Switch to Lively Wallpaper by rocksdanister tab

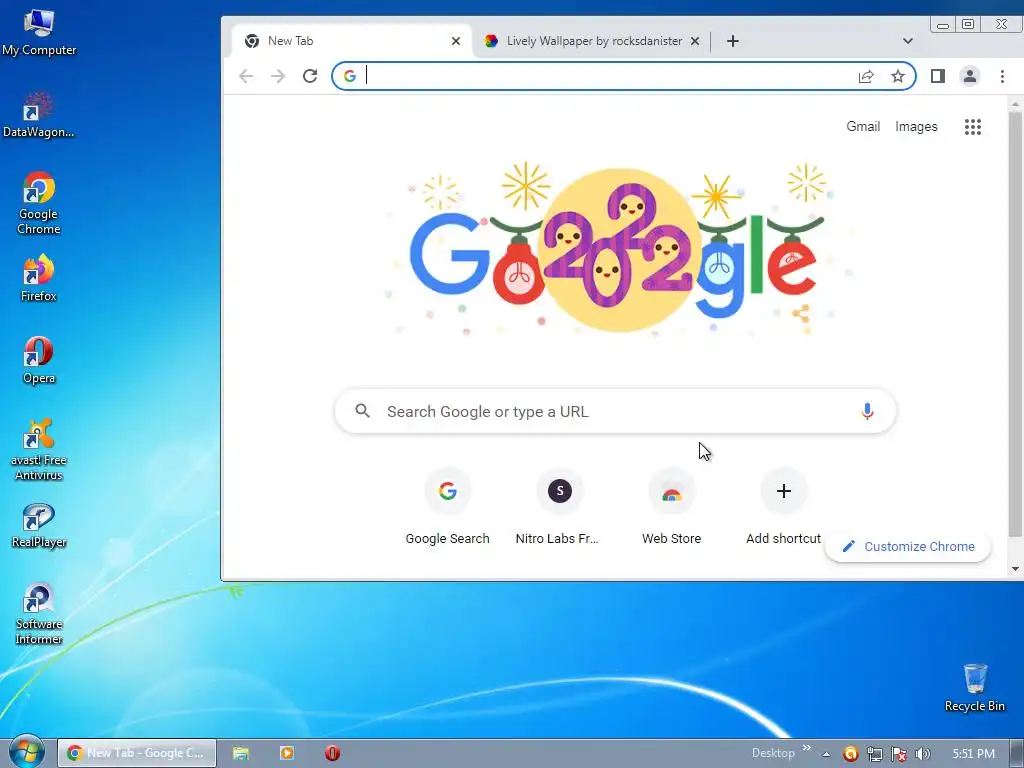593,41
